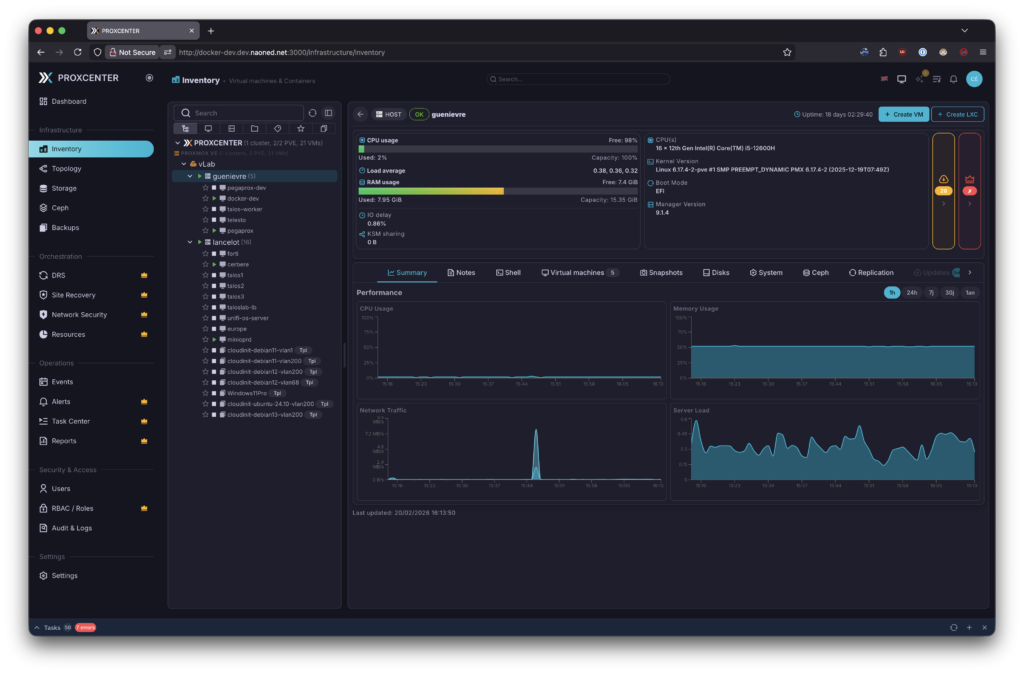Collapse the guenievre host node
The height and width of the screenshot is (674, 1024).
click(x=189, y=176)
